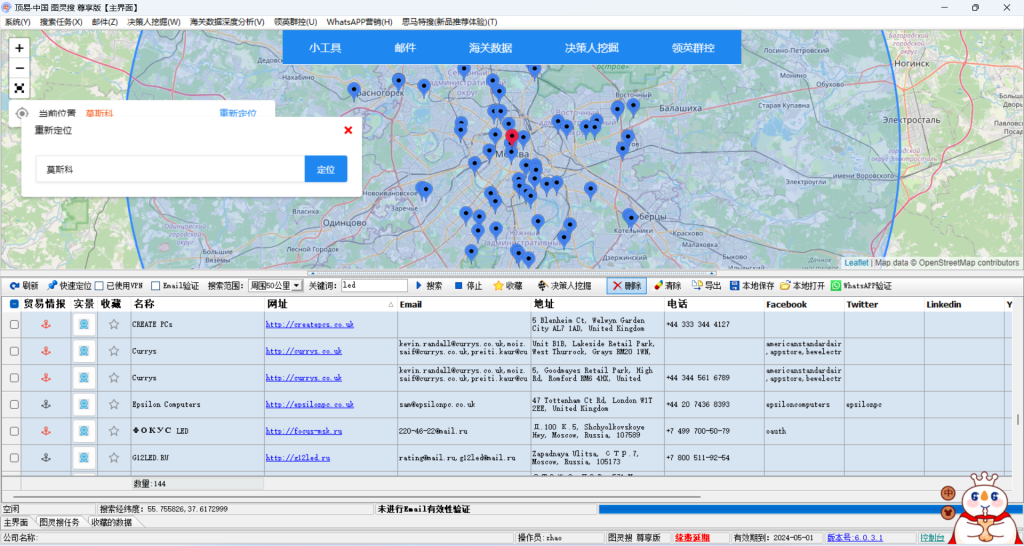Image resolution: width=1024 pixels, height=546 pixels.
Task: View street scene icon for Epsilon Computers
Action: (x=84, y=404)
